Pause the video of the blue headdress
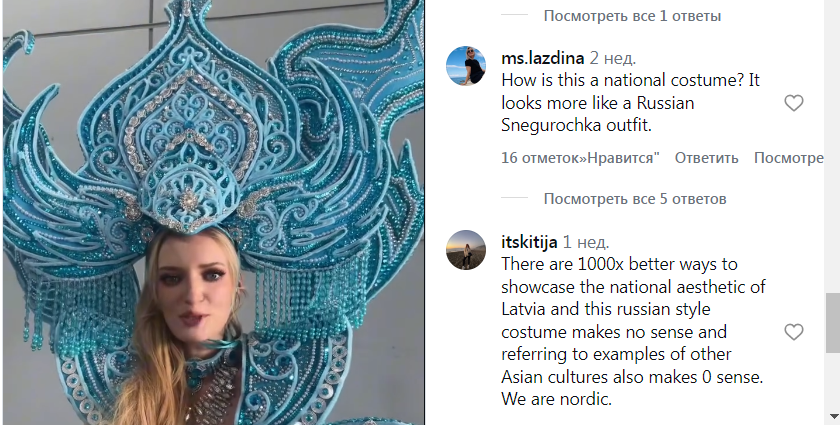Image resolution: width=840 pixels, height=425 pixels. pyautogui.click(x=213, y=212)
